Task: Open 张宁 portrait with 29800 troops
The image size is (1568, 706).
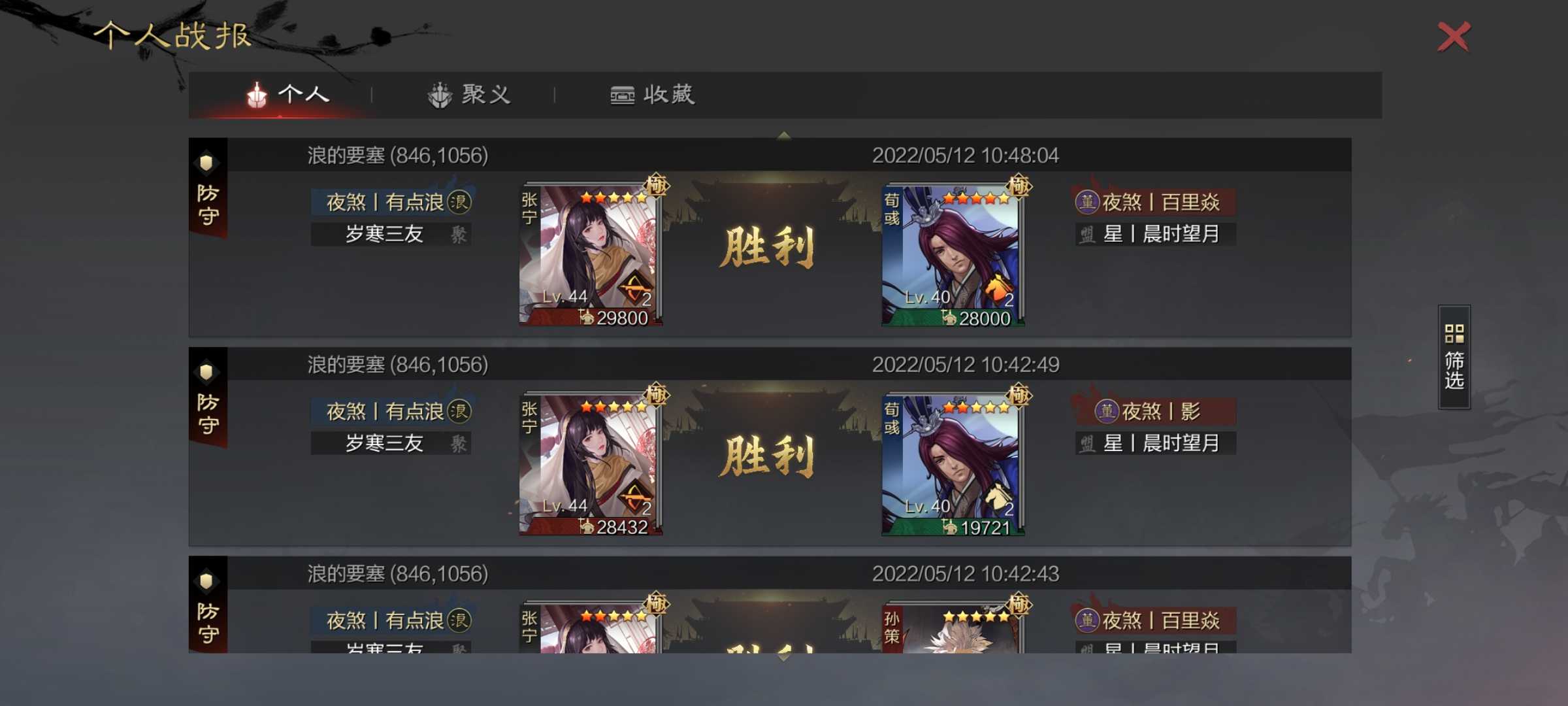Action: pos(591,255)
